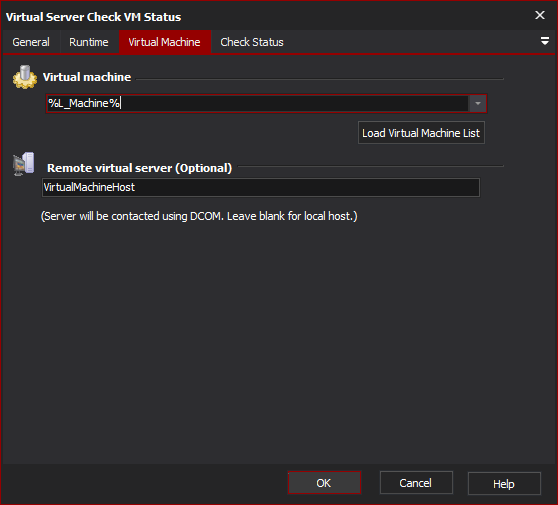Expand the virtual machine combo box arrow
The image size is (558, 505).
pyautogui.click(x=478, y=104)
